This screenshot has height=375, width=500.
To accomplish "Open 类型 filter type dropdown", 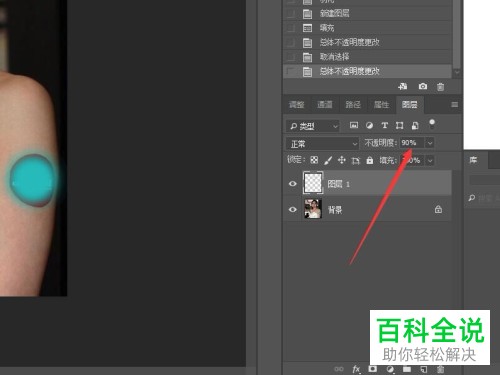I will coord(312,126).
